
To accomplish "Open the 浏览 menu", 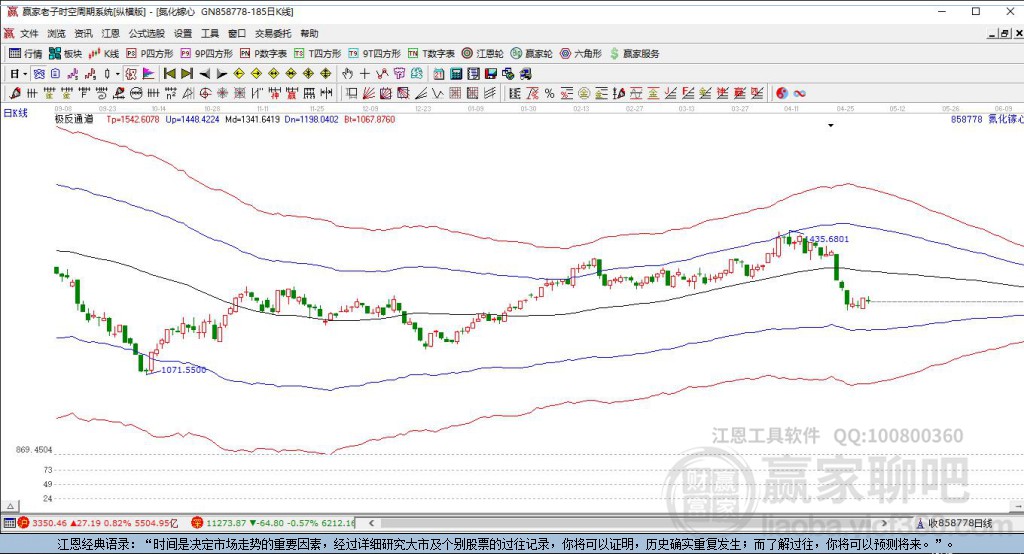I will click(x=56, y=33).
